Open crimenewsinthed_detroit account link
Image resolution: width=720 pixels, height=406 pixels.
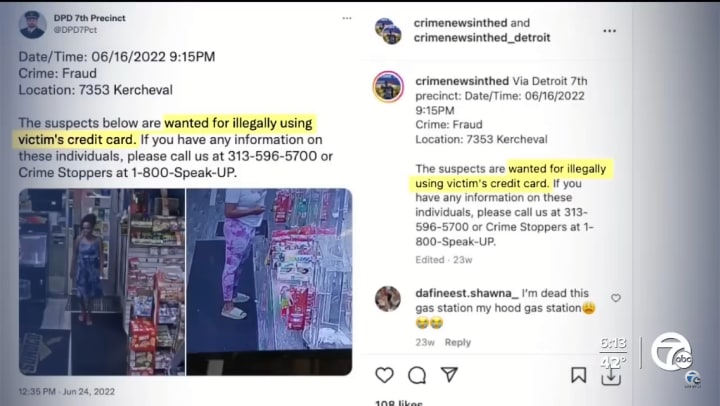click(x=482, y=38)
